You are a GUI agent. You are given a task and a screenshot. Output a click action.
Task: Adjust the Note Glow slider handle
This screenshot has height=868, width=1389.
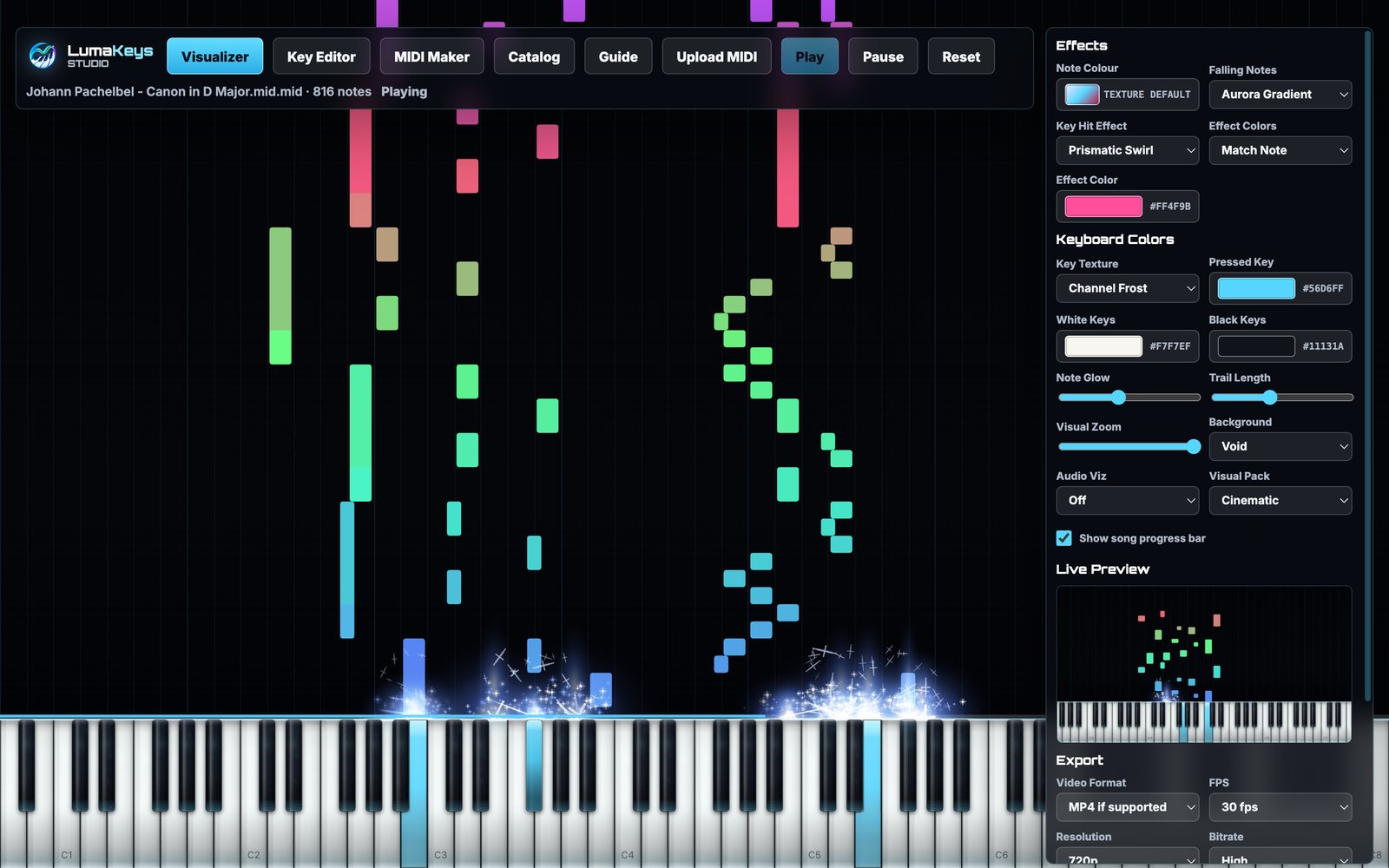coord(1118,398)
